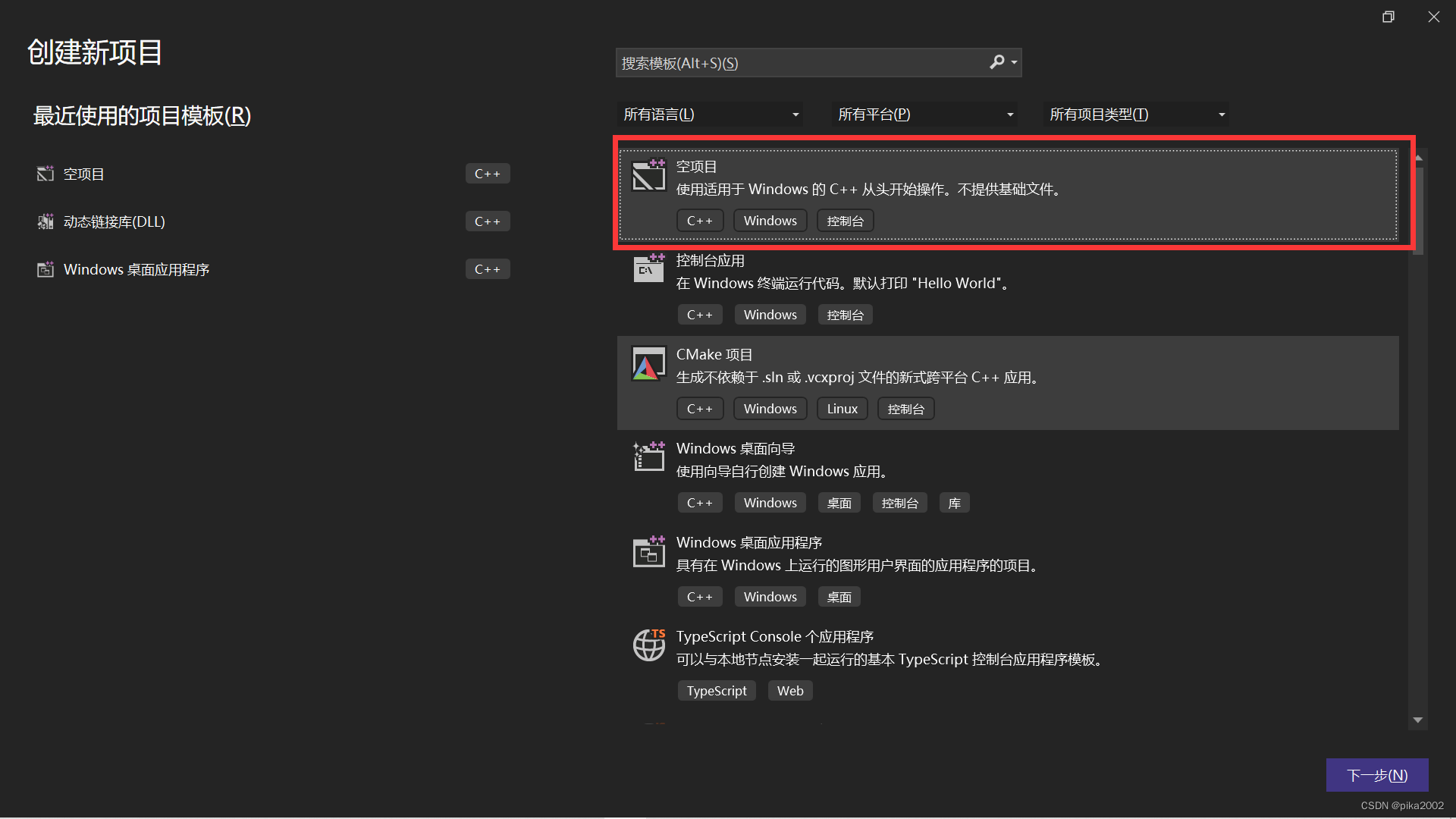Click the Console App (控制台应用) template icon

pos(648,268)
